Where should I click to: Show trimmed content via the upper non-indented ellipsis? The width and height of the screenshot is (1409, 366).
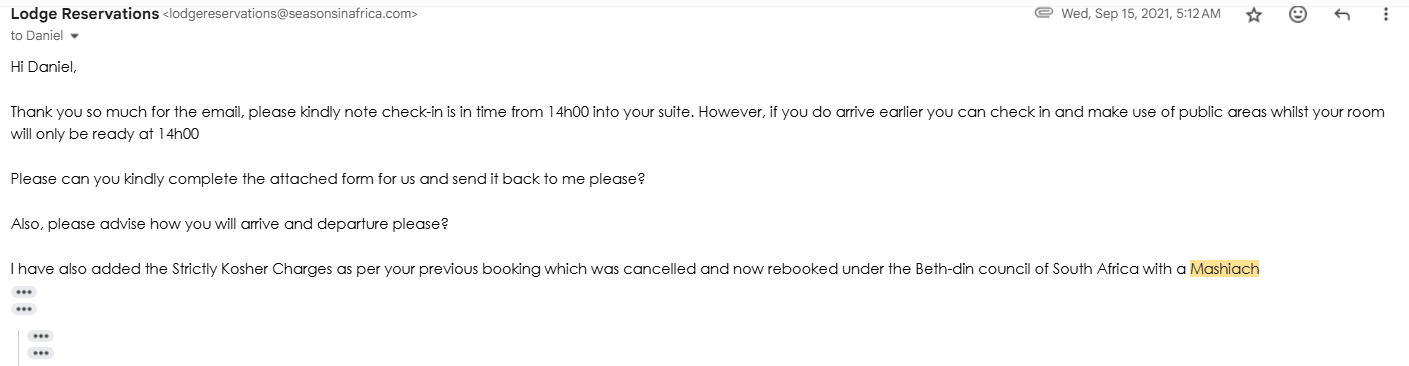[24, 292]
